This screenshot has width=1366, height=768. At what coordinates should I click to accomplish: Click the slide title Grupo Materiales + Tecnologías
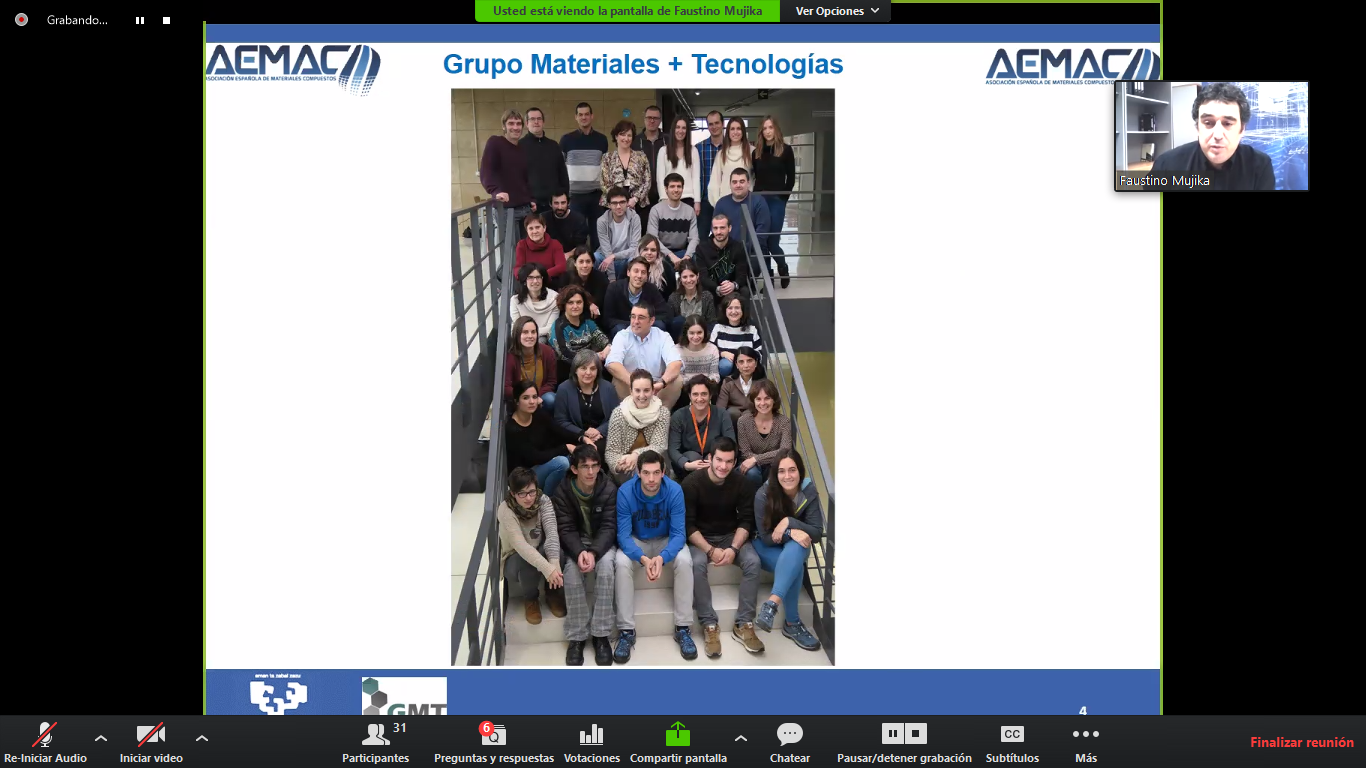[643, 64]
